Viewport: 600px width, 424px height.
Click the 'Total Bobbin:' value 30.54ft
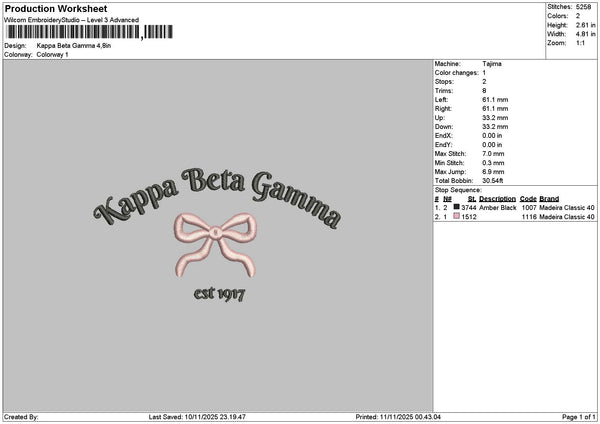point(492,181)
